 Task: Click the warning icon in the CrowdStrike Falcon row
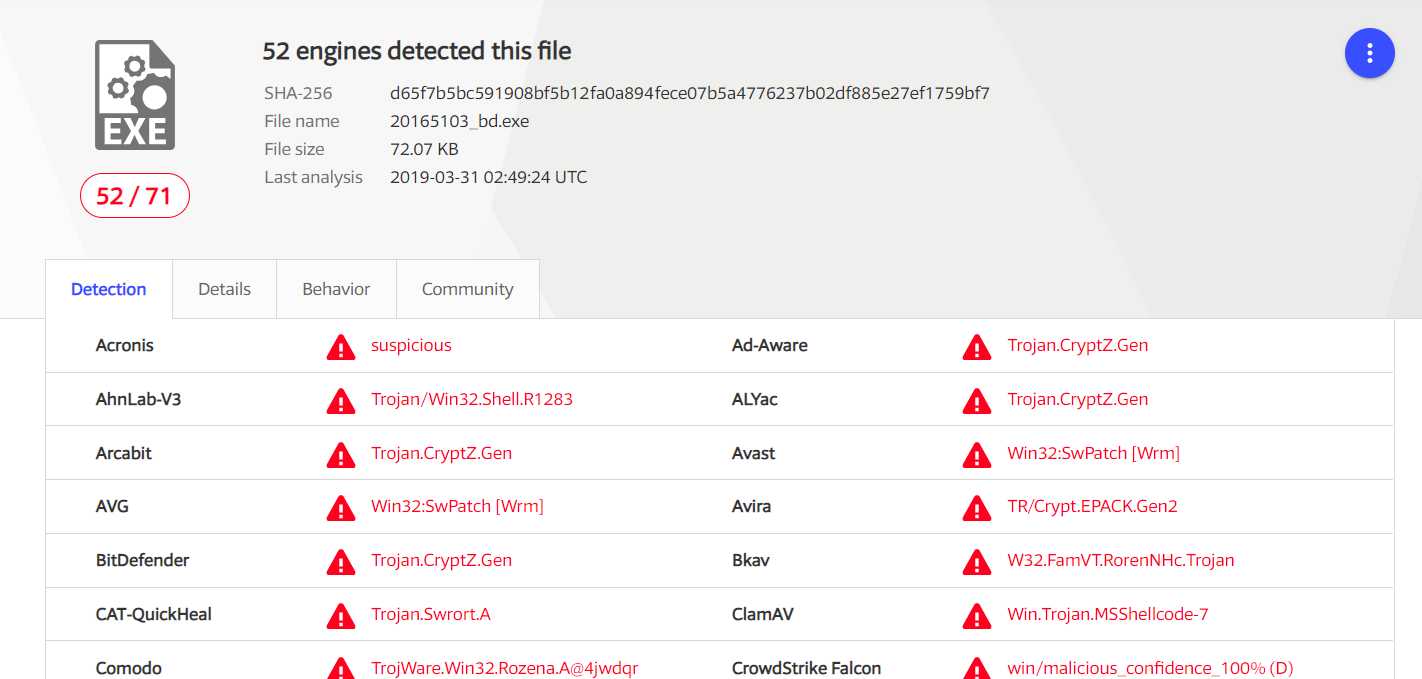(x=977, y=668)
